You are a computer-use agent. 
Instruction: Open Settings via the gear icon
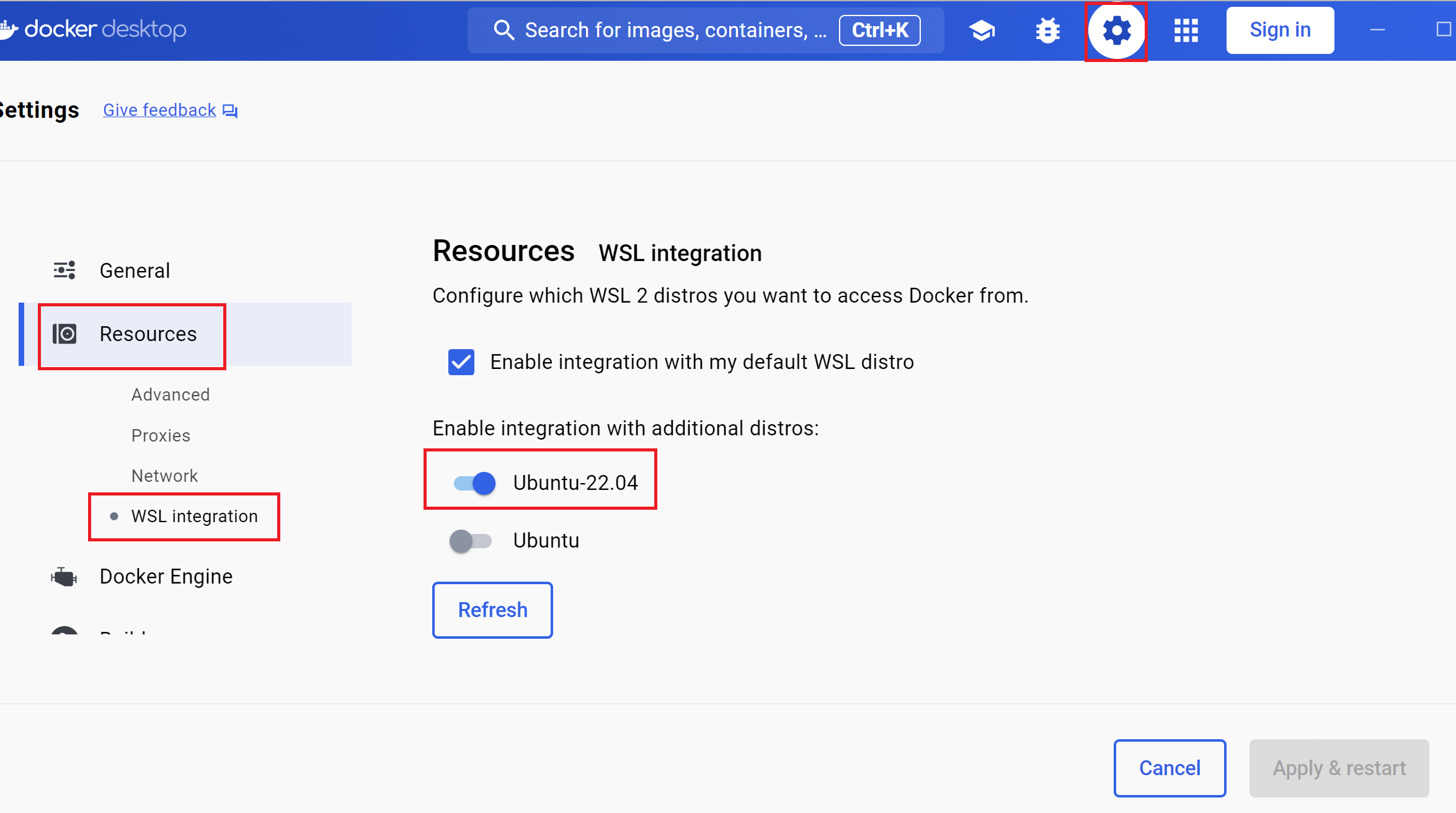(1116, 30)
